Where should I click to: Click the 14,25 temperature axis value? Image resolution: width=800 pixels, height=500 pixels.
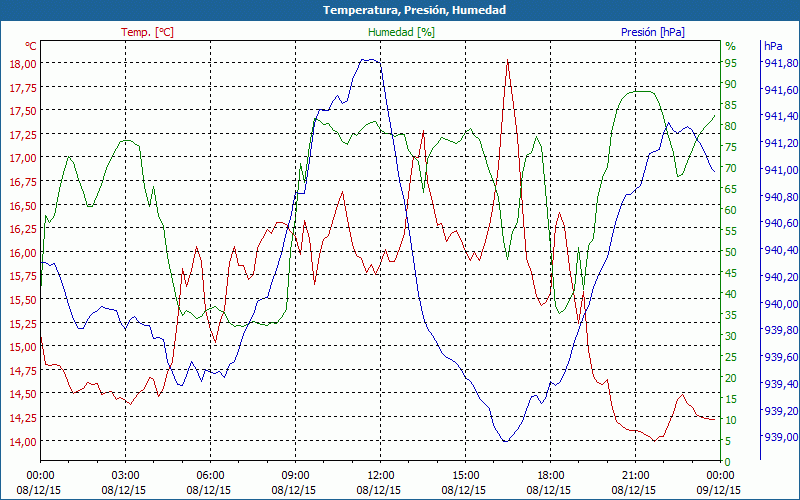click(23, 418)
